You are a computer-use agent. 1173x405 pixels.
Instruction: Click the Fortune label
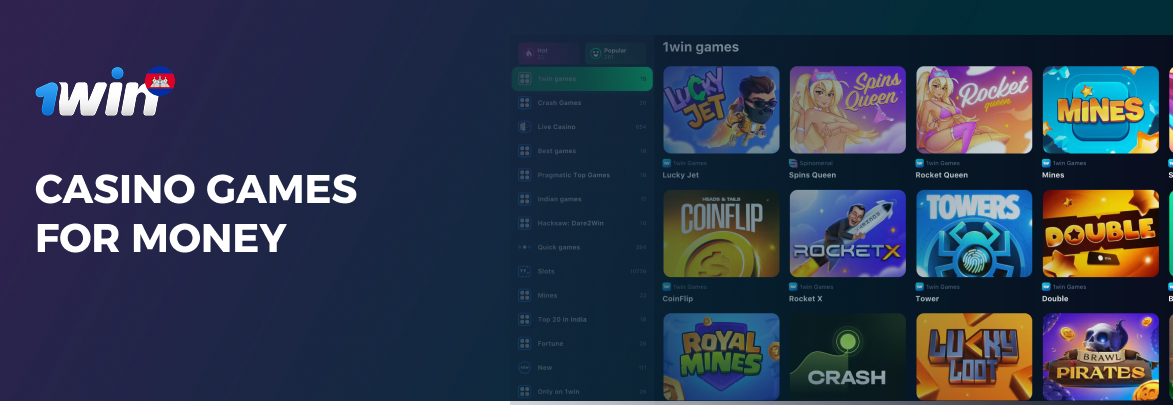550,343
